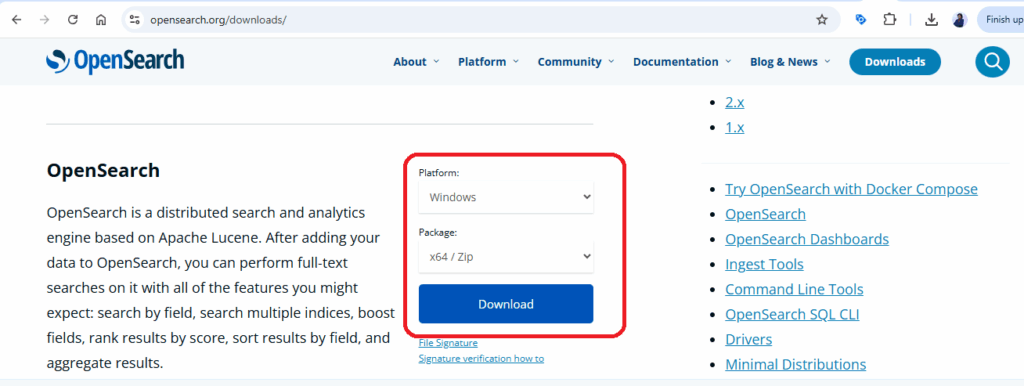
Task: Click the chevron next to About
Action: point(436,61)
